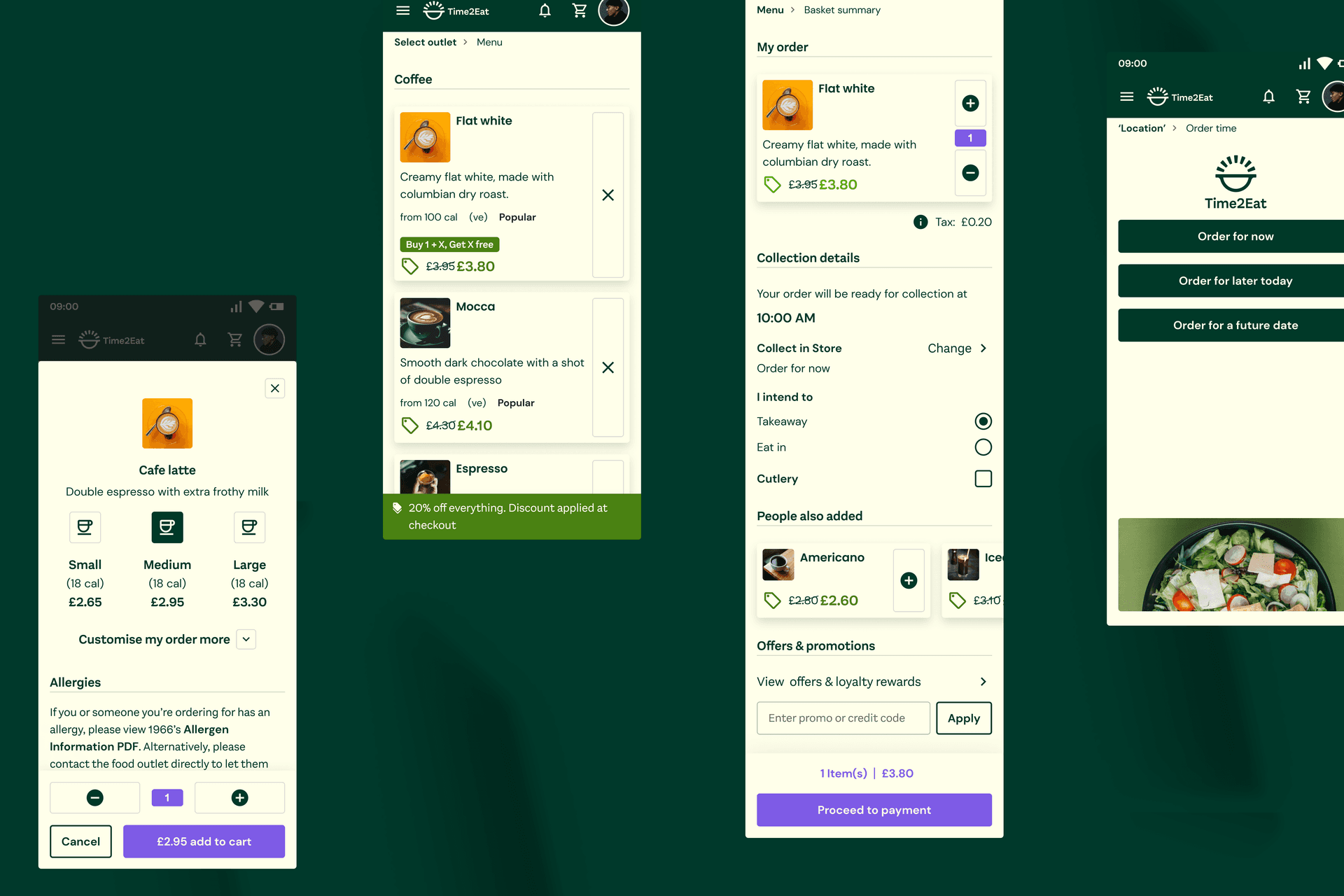The image size is (1344, 896).
Task: Go to Select outlet breadcrumb
Action: pyautogui.click(x=425, y=42)
